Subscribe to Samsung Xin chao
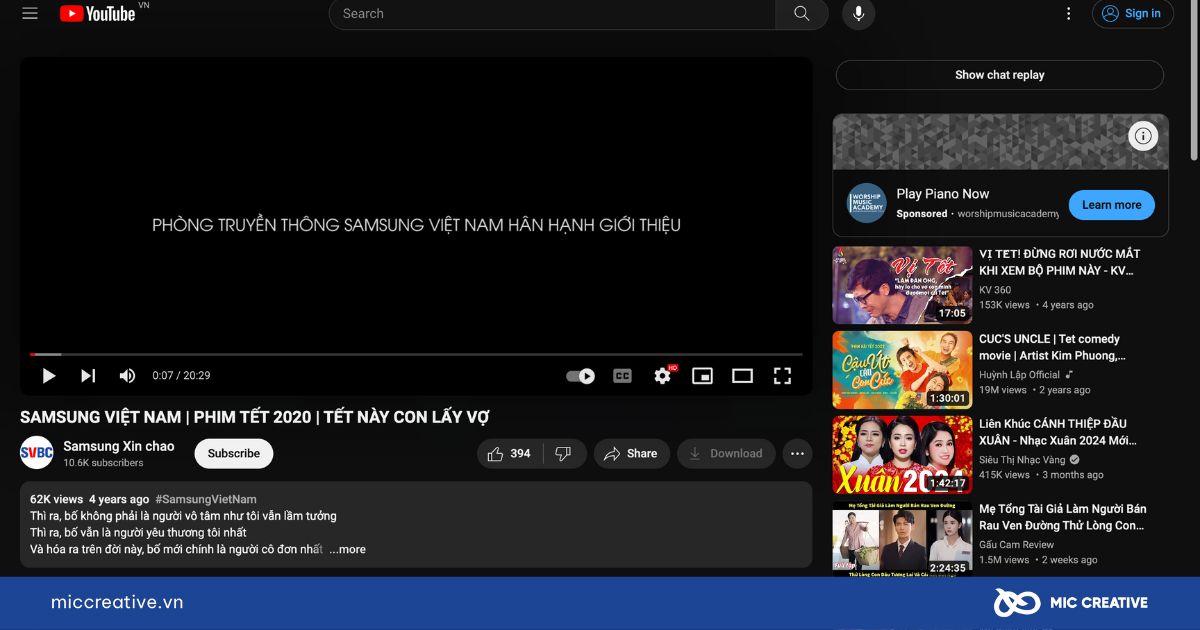Screen dimensions: 1200x630 point(234,454)
